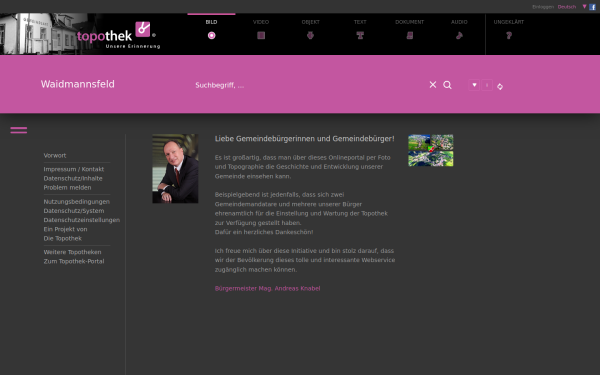Switch to the AUDIO tab

tap(459, 22)
